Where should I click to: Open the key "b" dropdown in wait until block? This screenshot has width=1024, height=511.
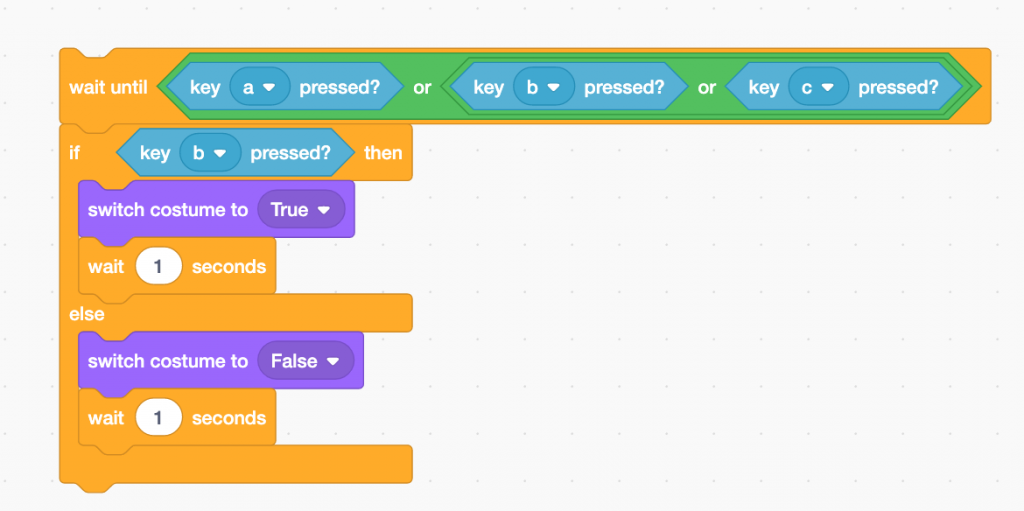pyautogui.click(x=543, y=87)
